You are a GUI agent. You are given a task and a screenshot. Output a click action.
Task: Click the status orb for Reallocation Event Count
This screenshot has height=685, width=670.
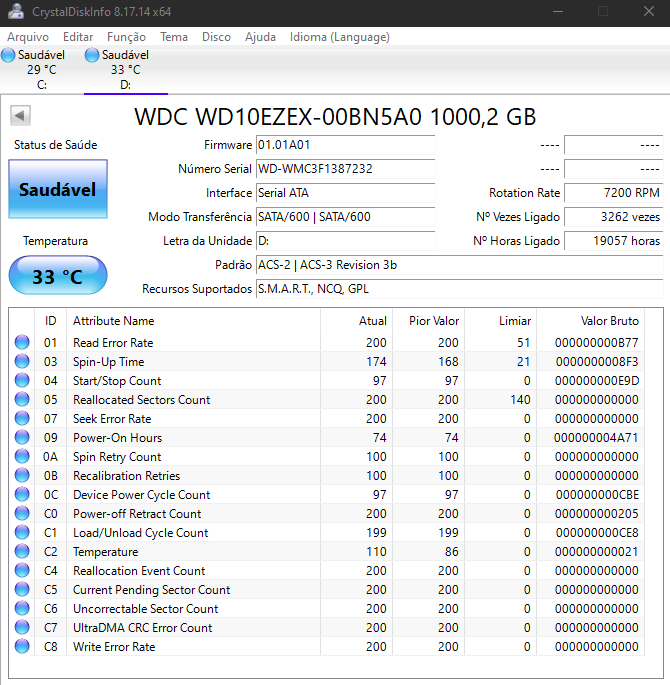[22, 570]
